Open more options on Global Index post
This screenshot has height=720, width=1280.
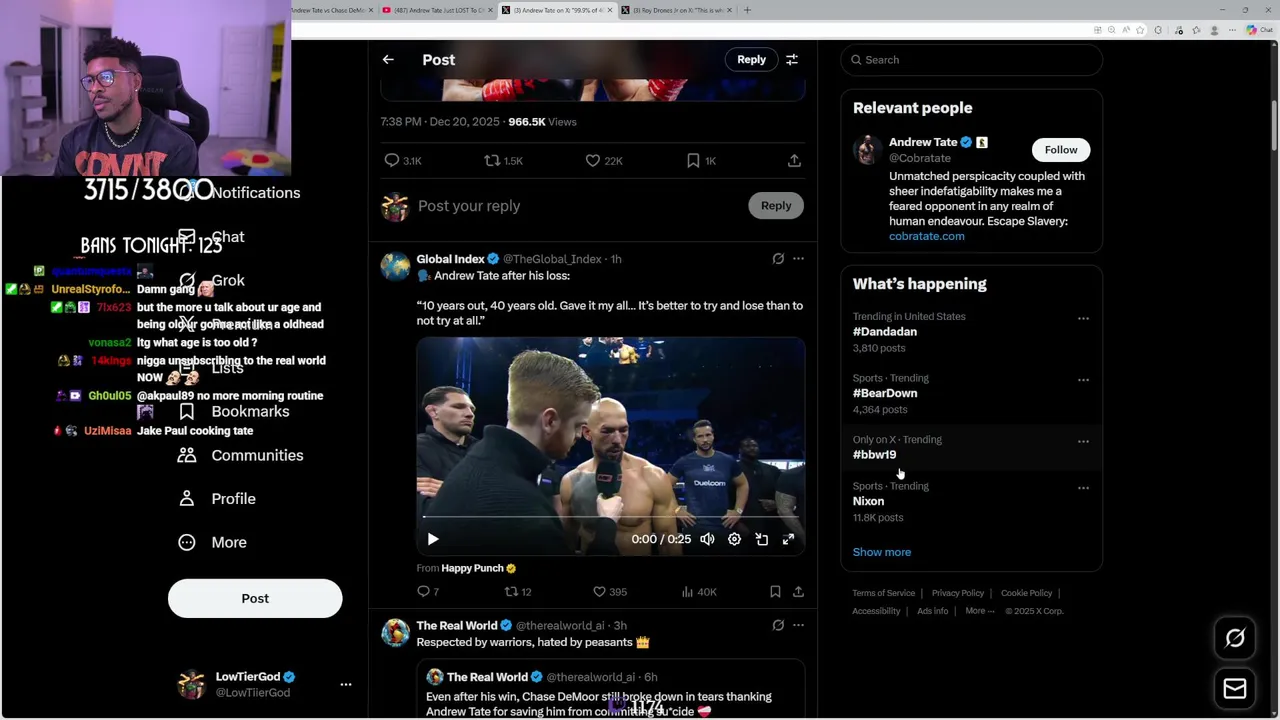pyautogui.click(x=798, y=259)
